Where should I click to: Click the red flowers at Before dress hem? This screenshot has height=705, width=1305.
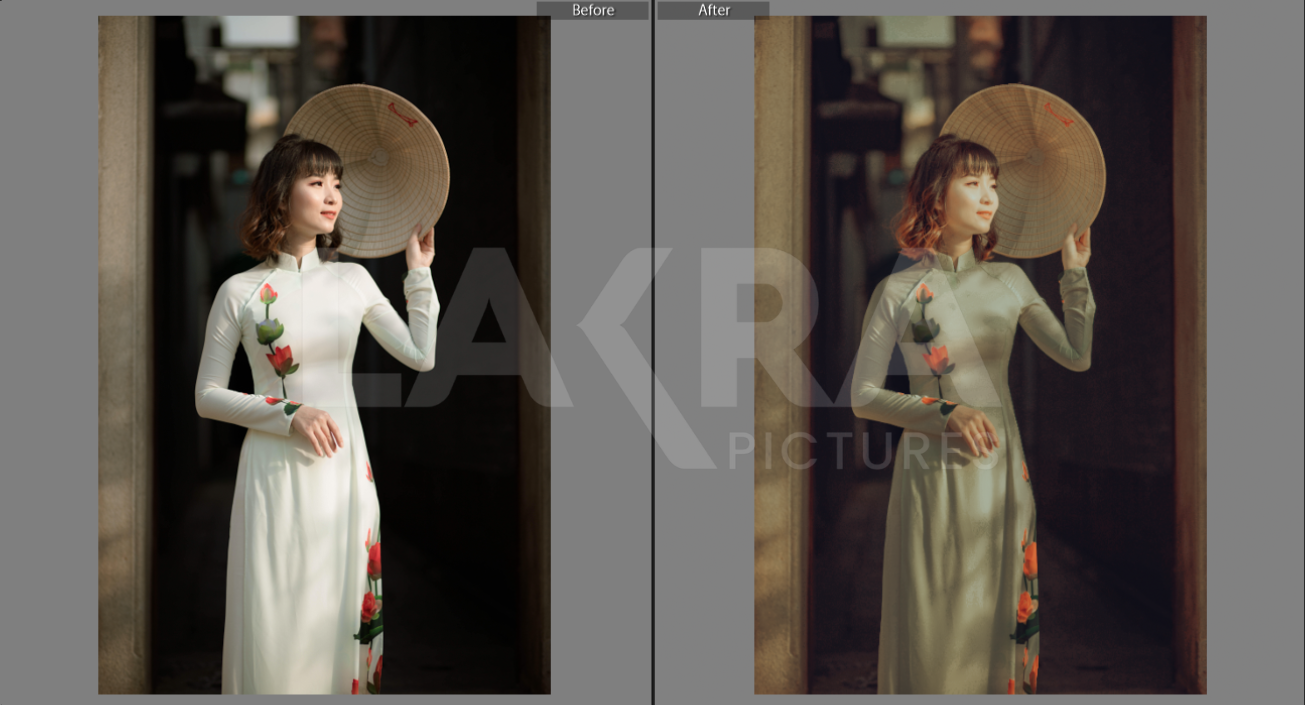(370, 600)
